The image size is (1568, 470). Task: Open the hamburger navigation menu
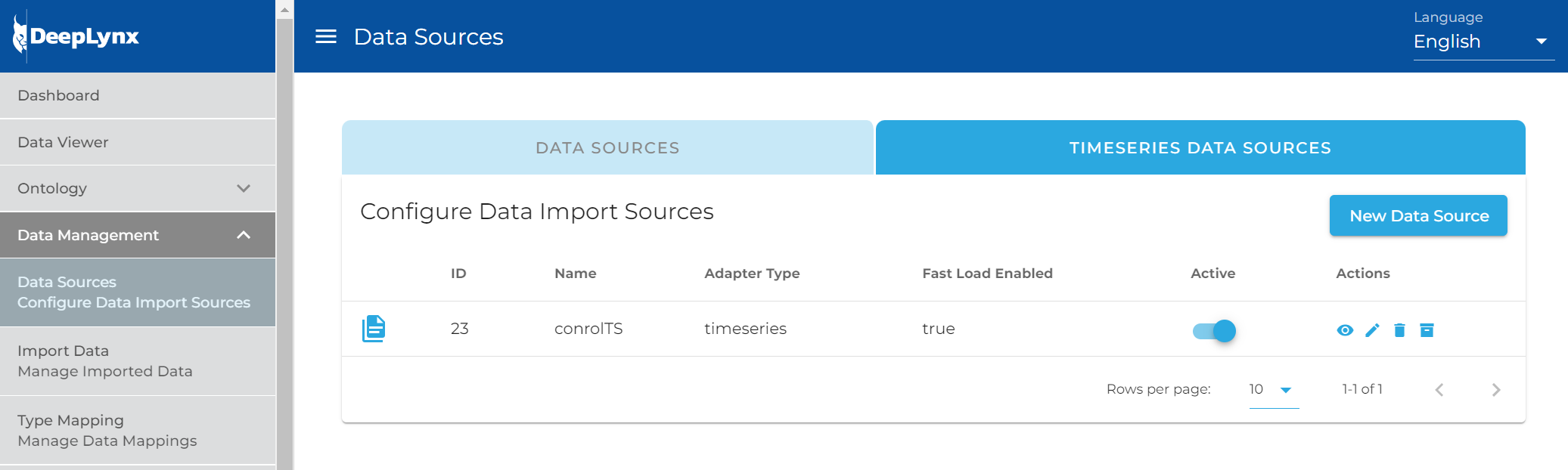tap(325, 36)
